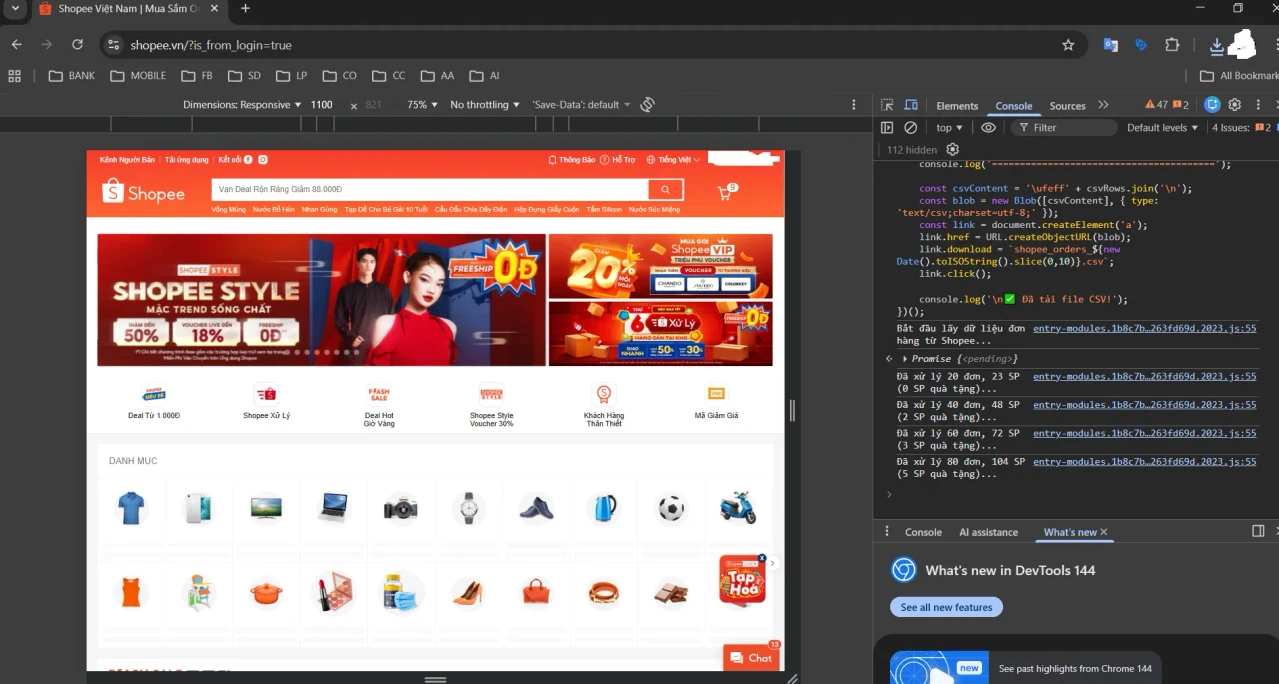Open Shopee Xử Lý shortcut icon

pyautogui.click(x=266, y=394)
